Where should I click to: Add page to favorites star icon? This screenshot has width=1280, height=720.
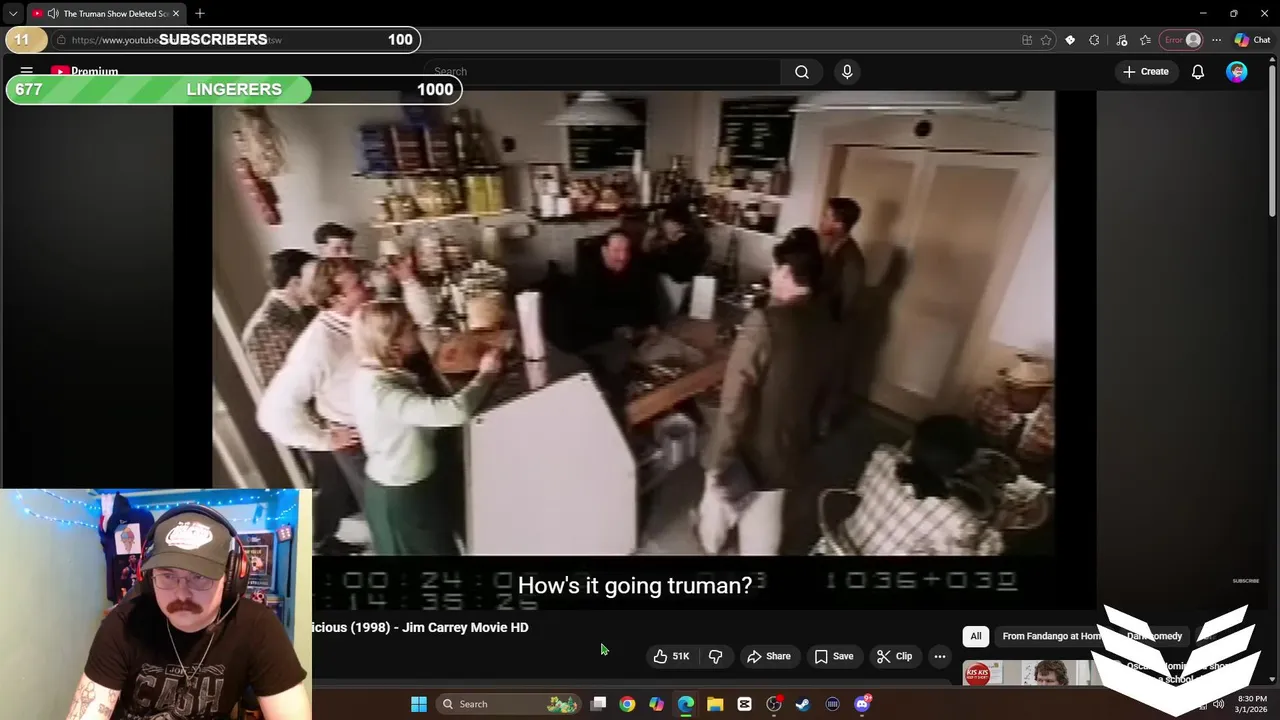[1046, 40]
